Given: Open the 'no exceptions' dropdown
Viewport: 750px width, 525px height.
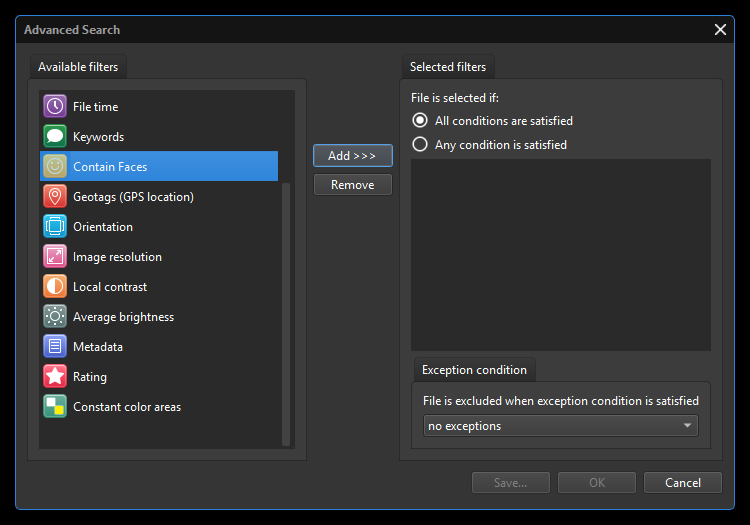Looking at the screenshot, I should (x=560, y=426).
